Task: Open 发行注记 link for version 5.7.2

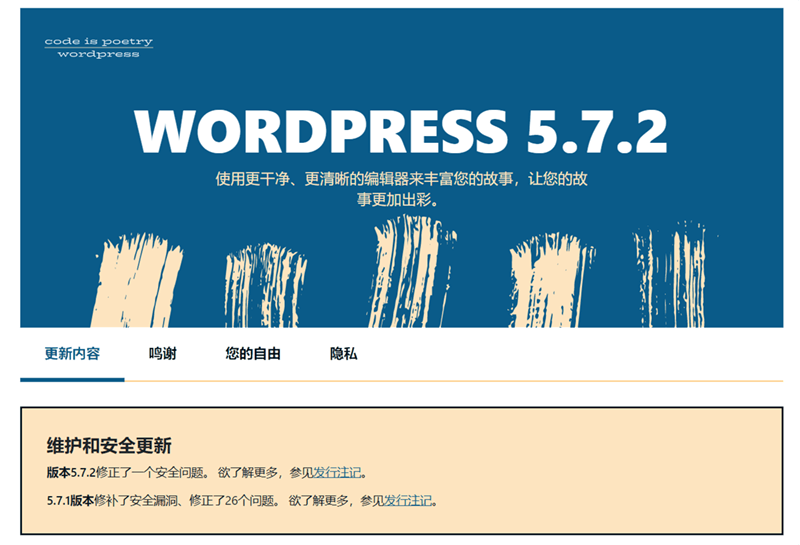Action: pyautogui.click(x=337, y=473)
